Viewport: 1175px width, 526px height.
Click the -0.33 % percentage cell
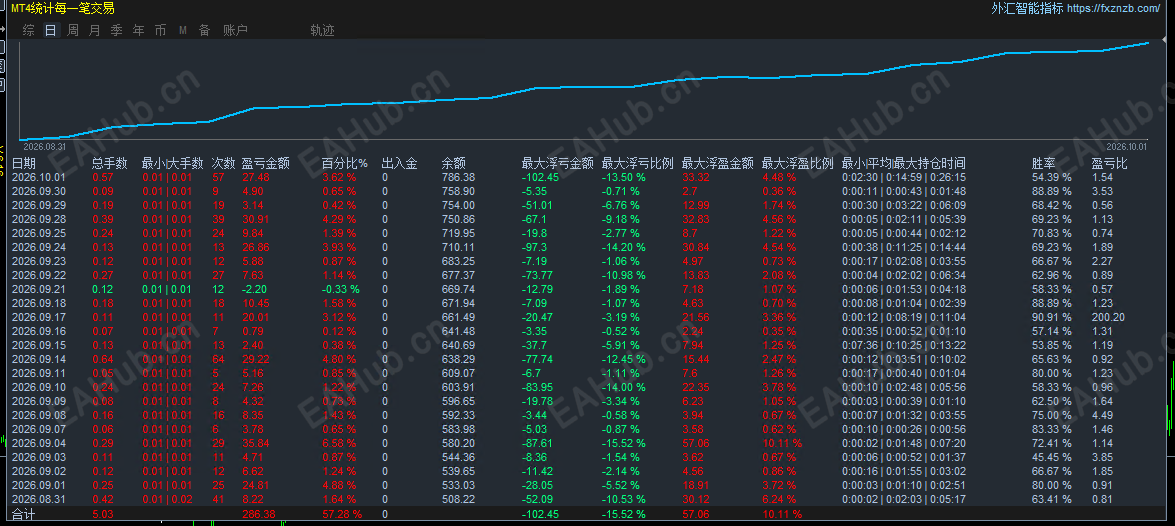341,289
